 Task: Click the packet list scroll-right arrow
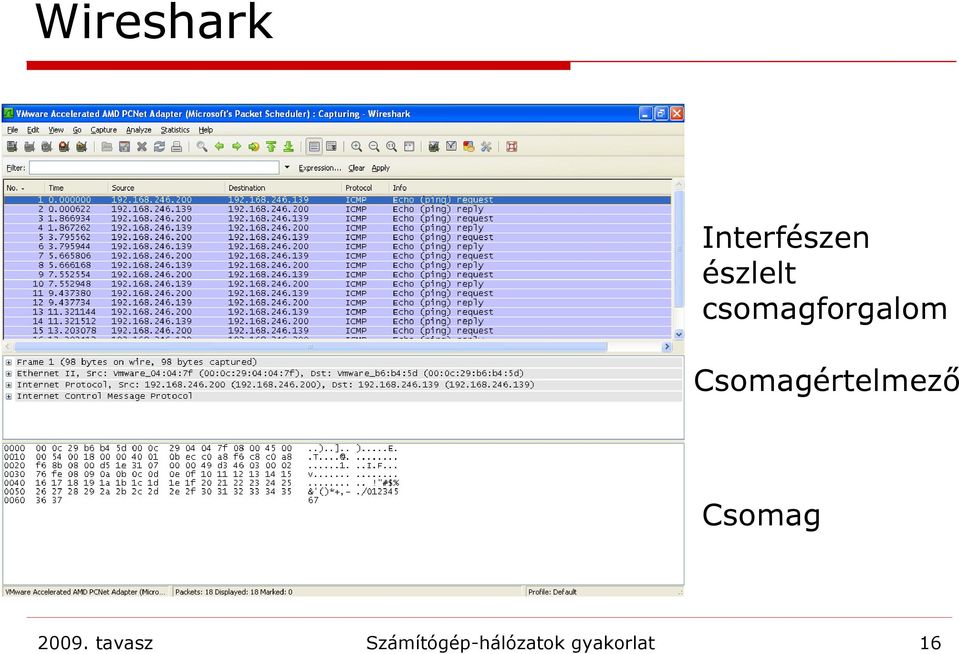point(667,347)
